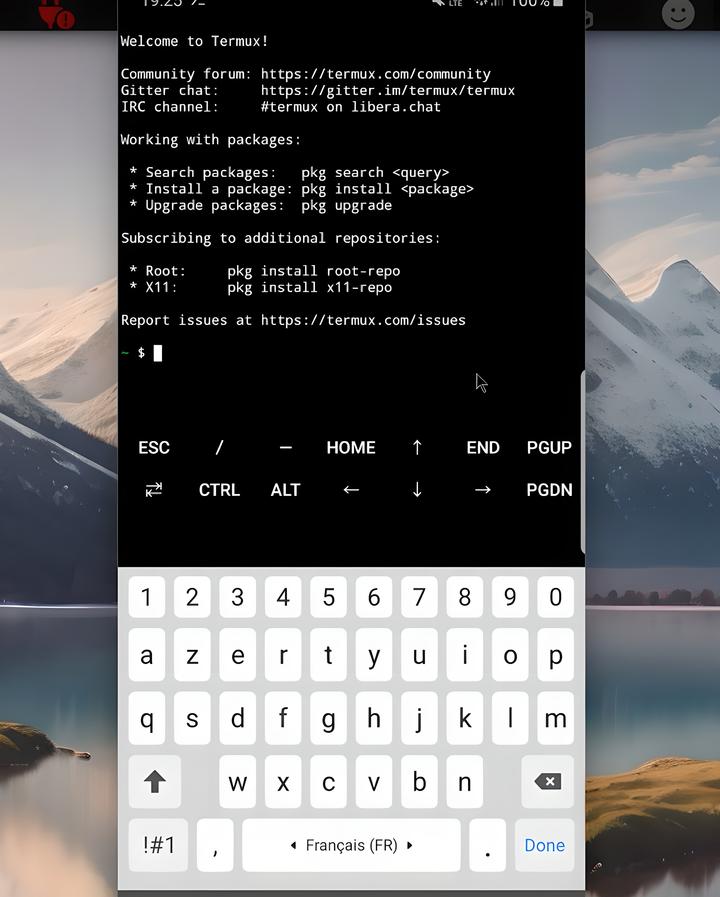The width and height of the screenshot is (720, 897).
Task: Tap the Français (FR) space bar
Action: pos(351,845)
